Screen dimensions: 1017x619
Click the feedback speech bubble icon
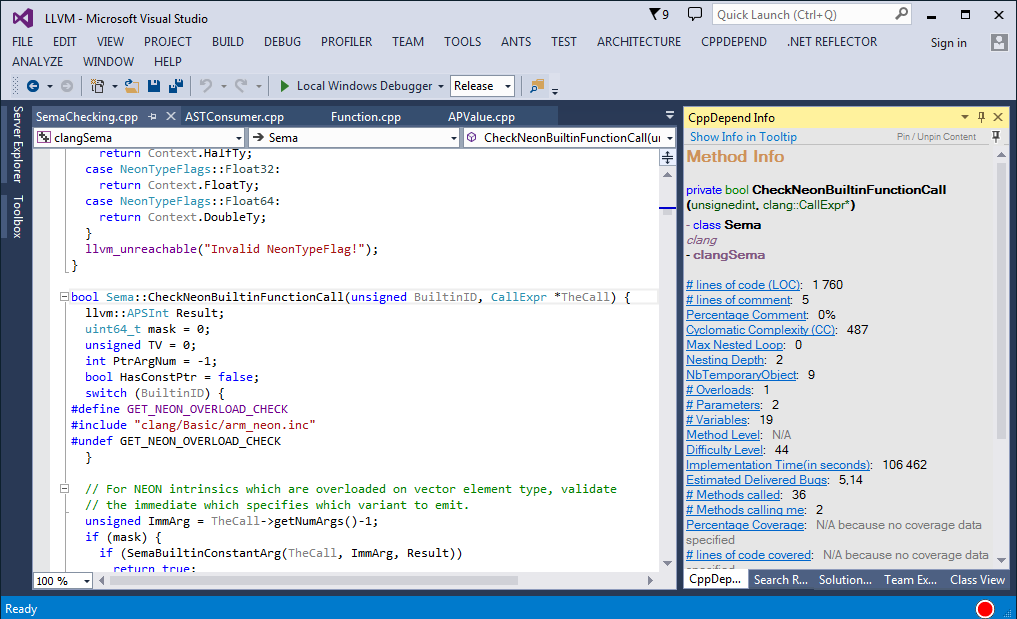(x=695, y=14)
